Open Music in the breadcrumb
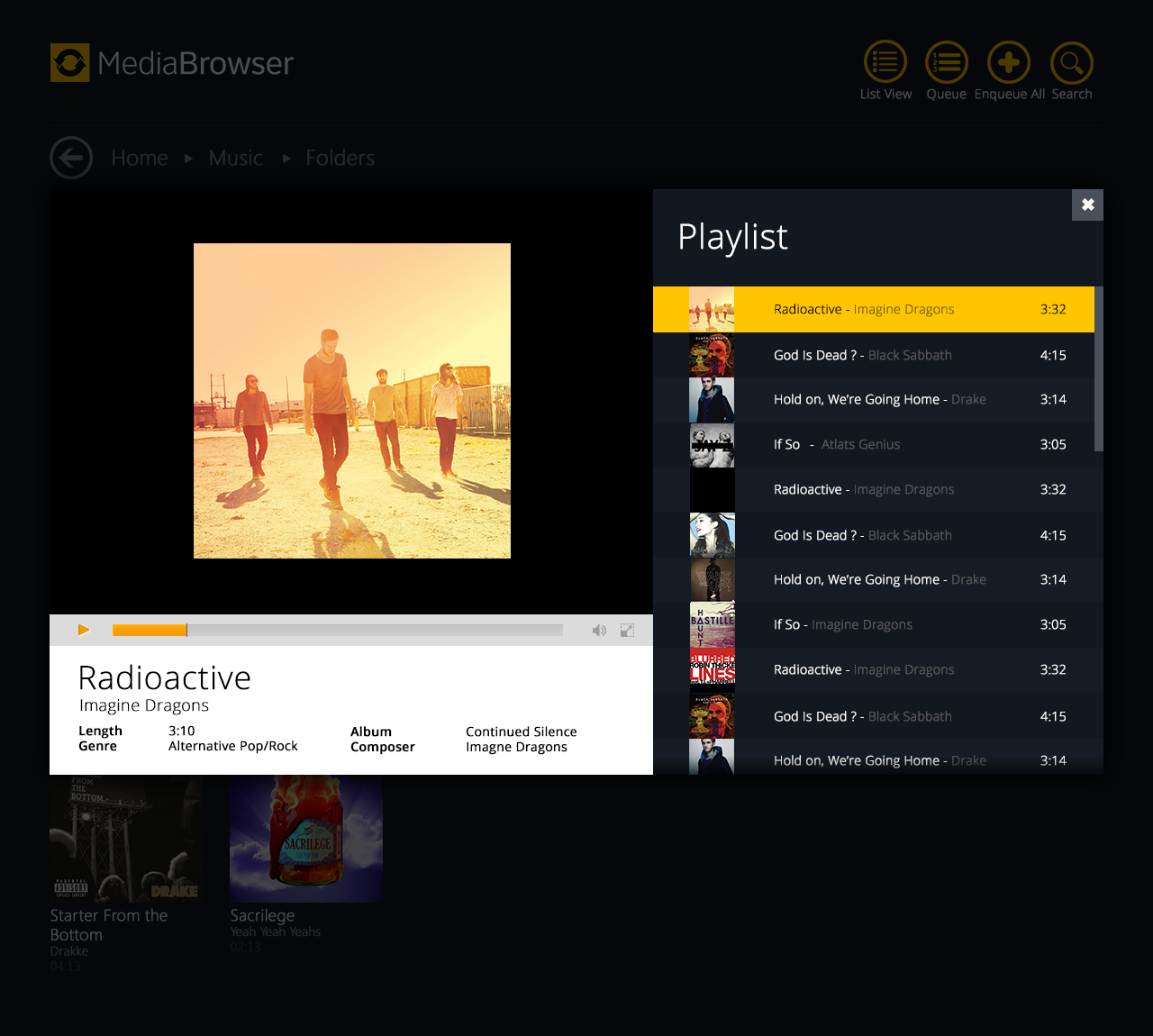The height and width of the screenshot is (1036, 1153). [x=236, y=159]
